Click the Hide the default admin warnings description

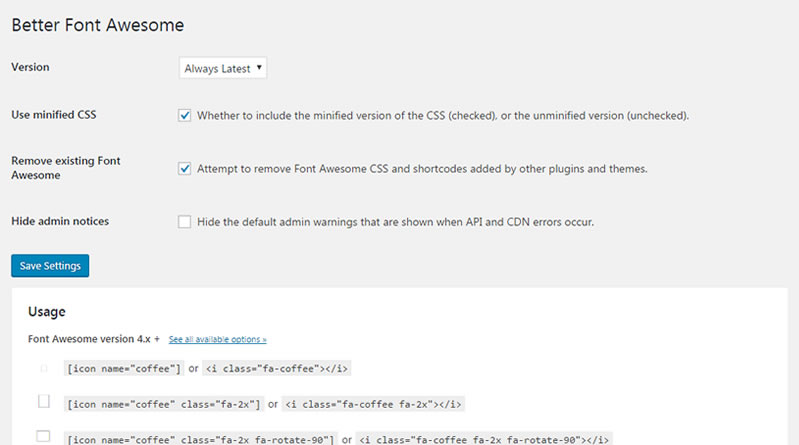point(395,222)
